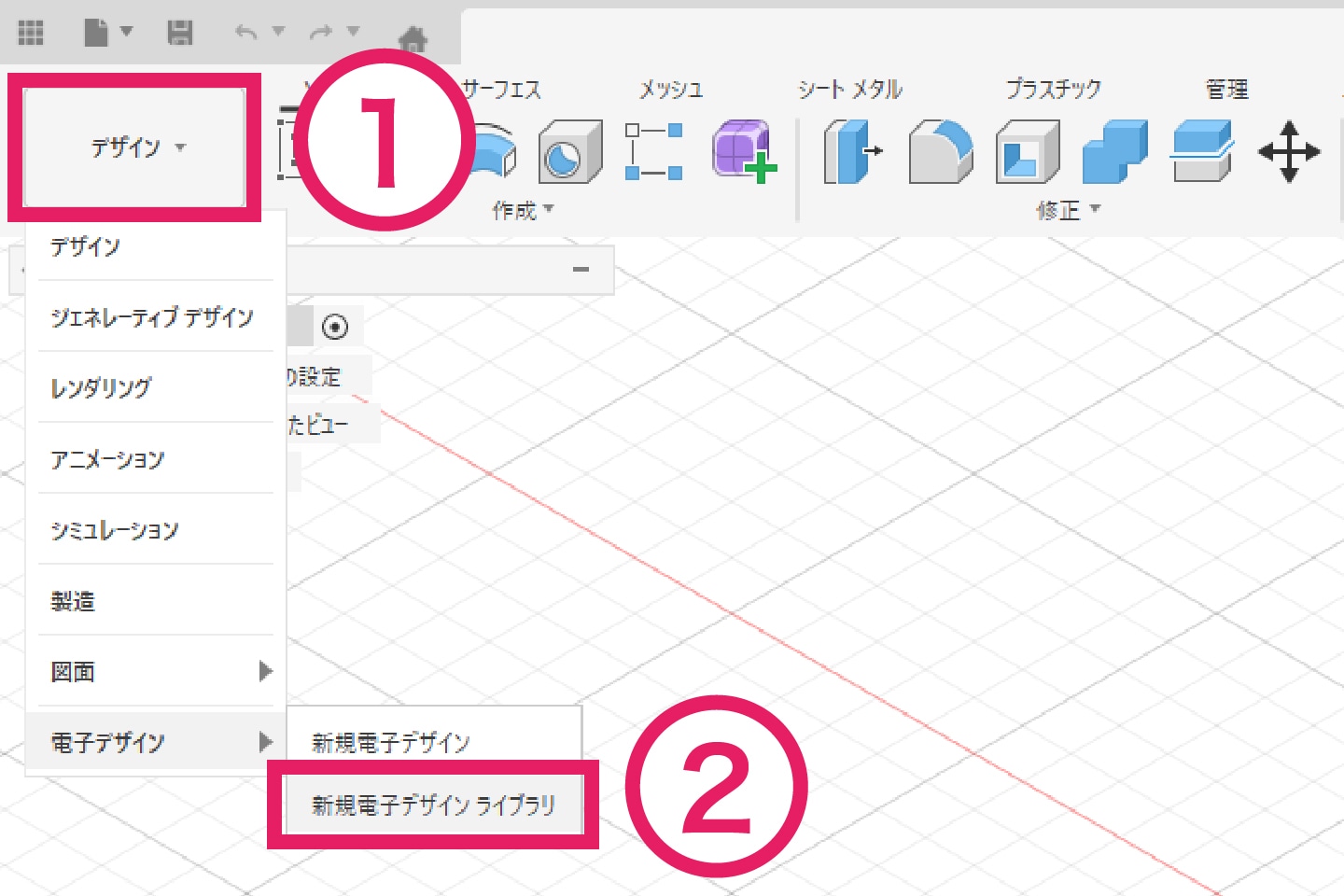Activate the Shell tool
Screen dimensions: 1344x896
tap(1027, 152)
